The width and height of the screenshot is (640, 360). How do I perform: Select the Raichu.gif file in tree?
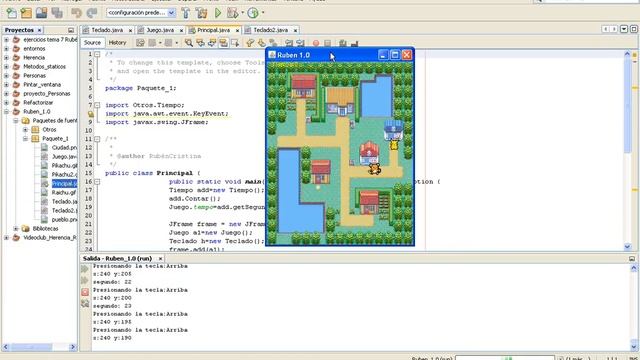(x=64, y=193)
